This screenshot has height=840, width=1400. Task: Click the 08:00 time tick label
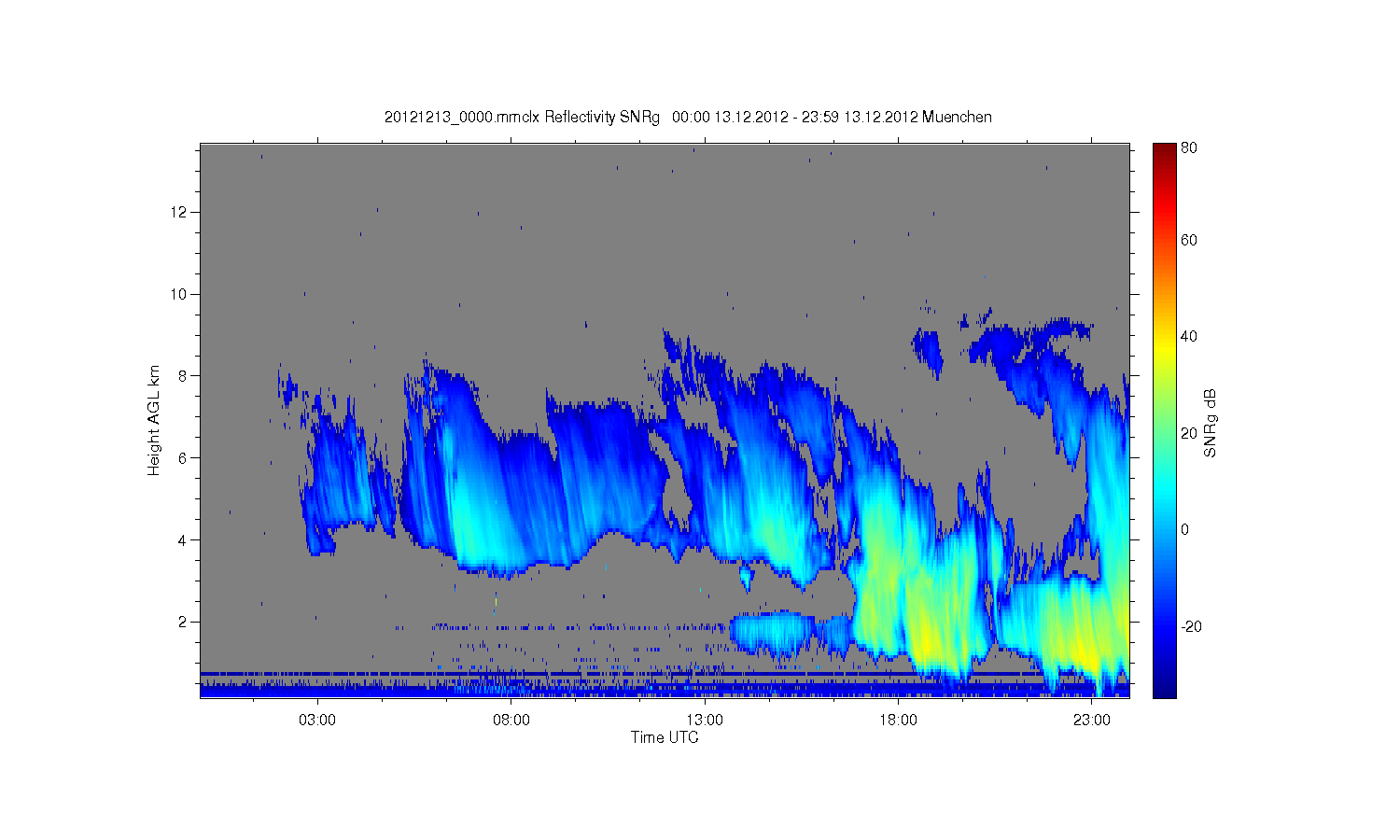coord(511,721)
